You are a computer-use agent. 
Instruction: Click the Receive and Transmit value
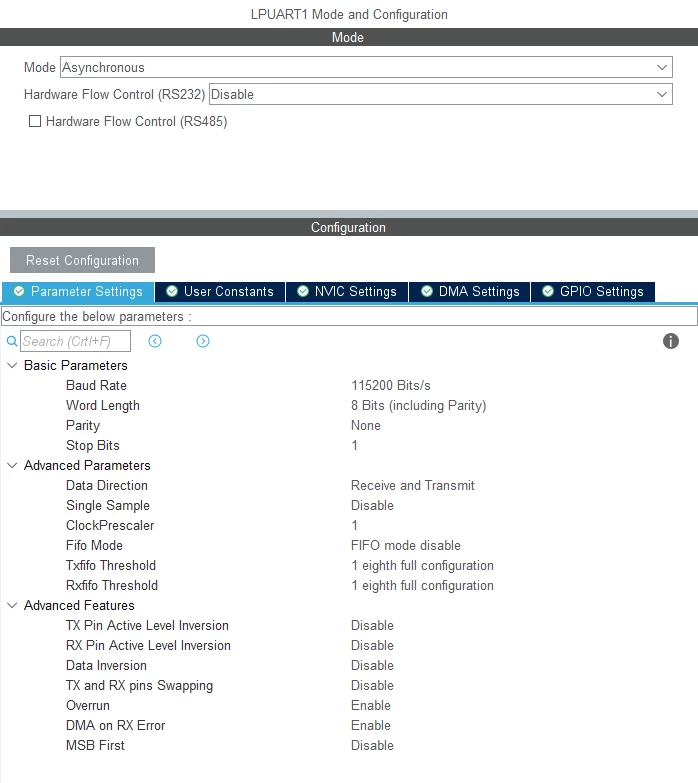pyautogui.click(x=413, y=485)
